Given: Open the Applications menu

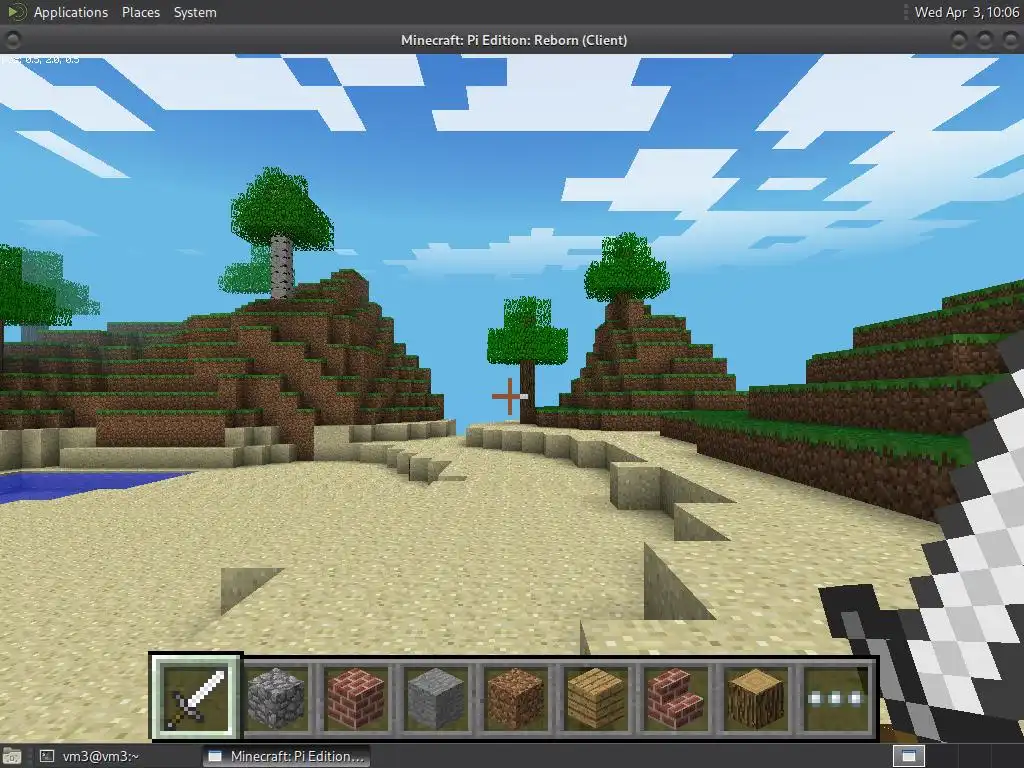Looking at the screenshot, I should 71,12.
